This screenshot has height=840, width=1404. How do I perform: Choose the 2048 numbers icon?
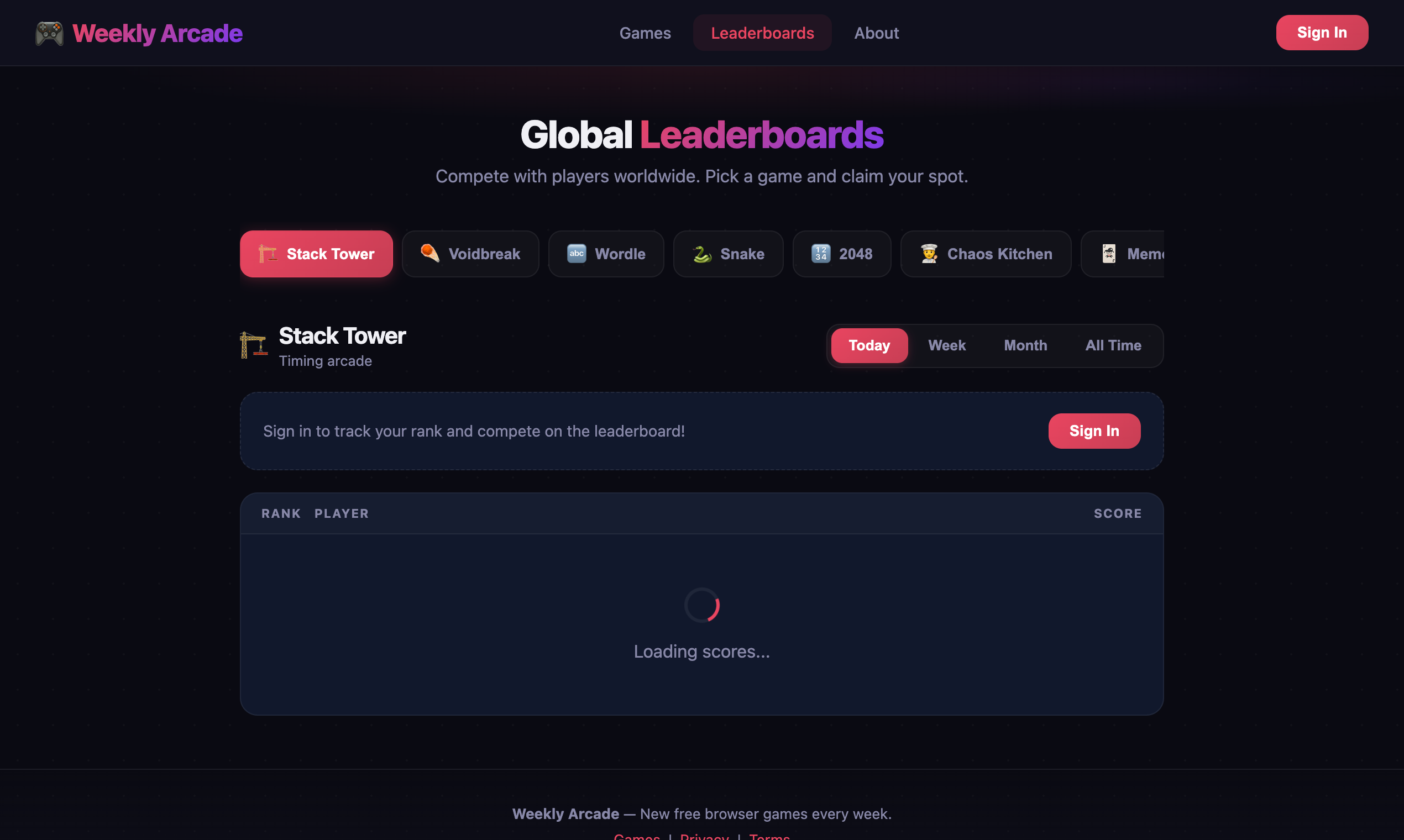pyautogui.click(x=821, y=253)
